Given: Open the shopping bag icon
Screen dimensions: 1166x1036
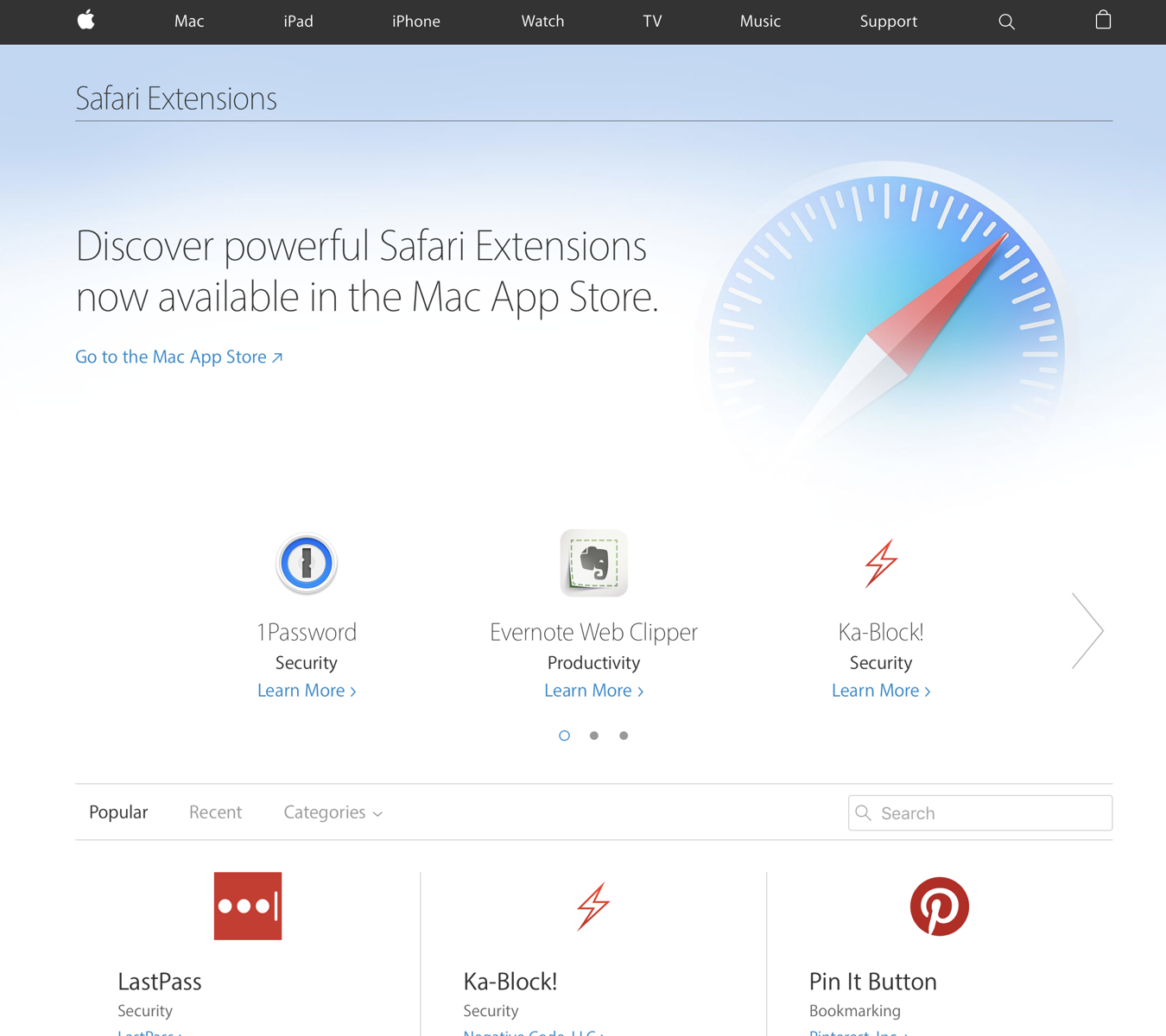Looking at the screenshot, I should (1103, 20).
